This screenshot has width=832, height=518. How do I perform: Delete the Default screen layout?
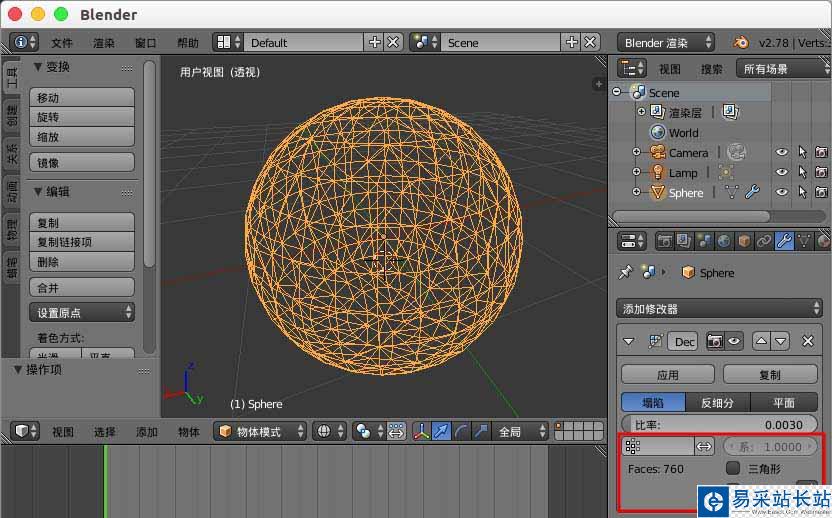click(393, 42)
